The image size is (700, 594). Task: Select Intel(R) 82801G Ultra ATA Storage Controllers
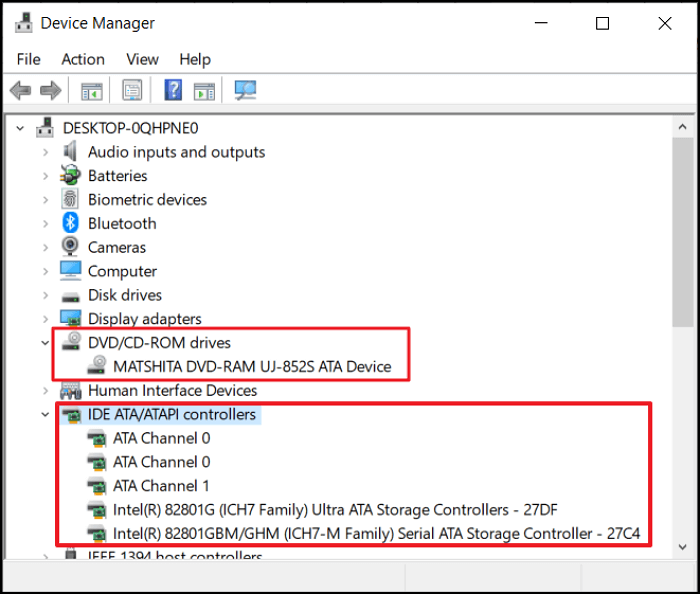[335, 510]
